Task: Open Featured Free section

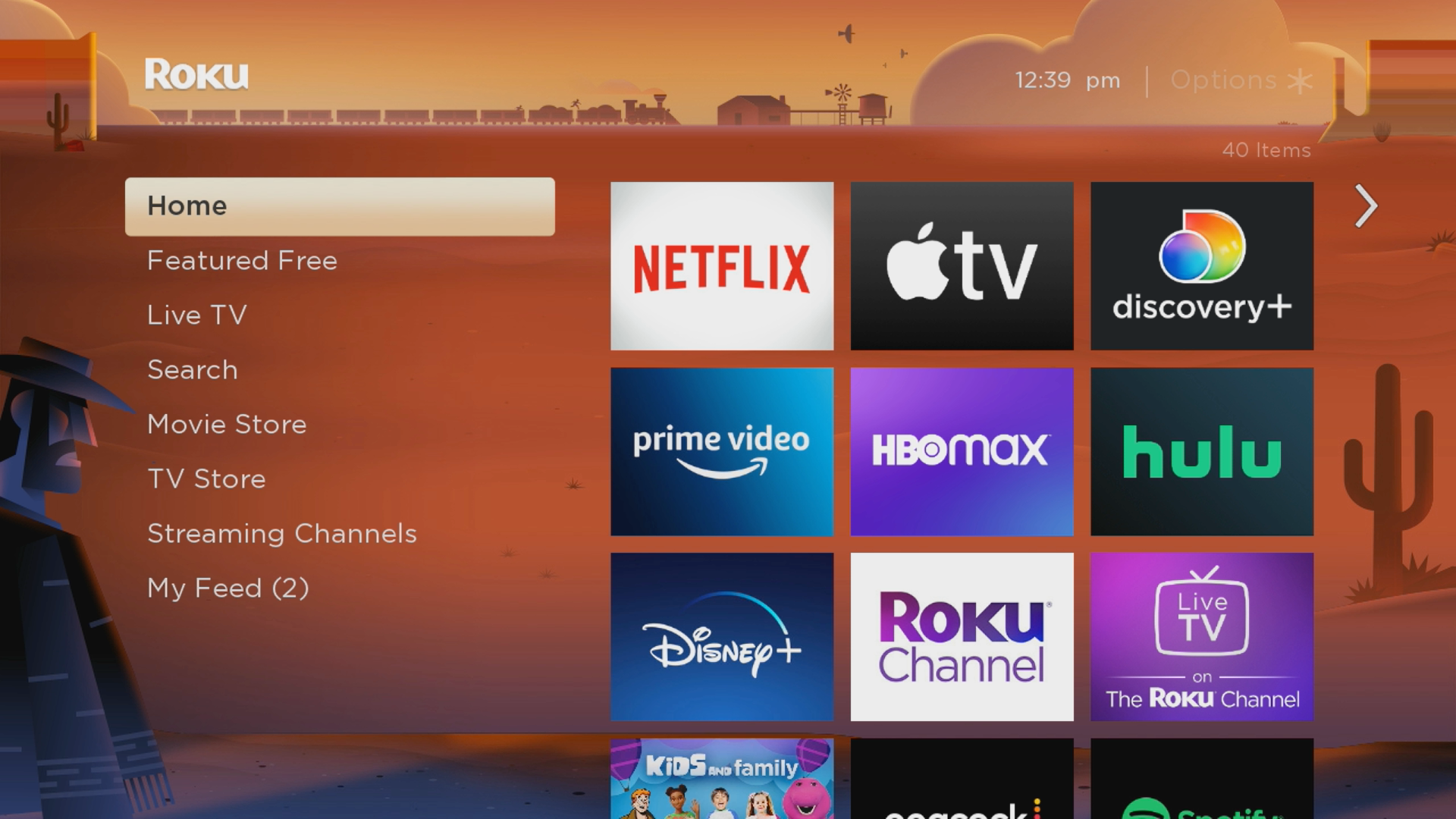Action: click(242, 260)
